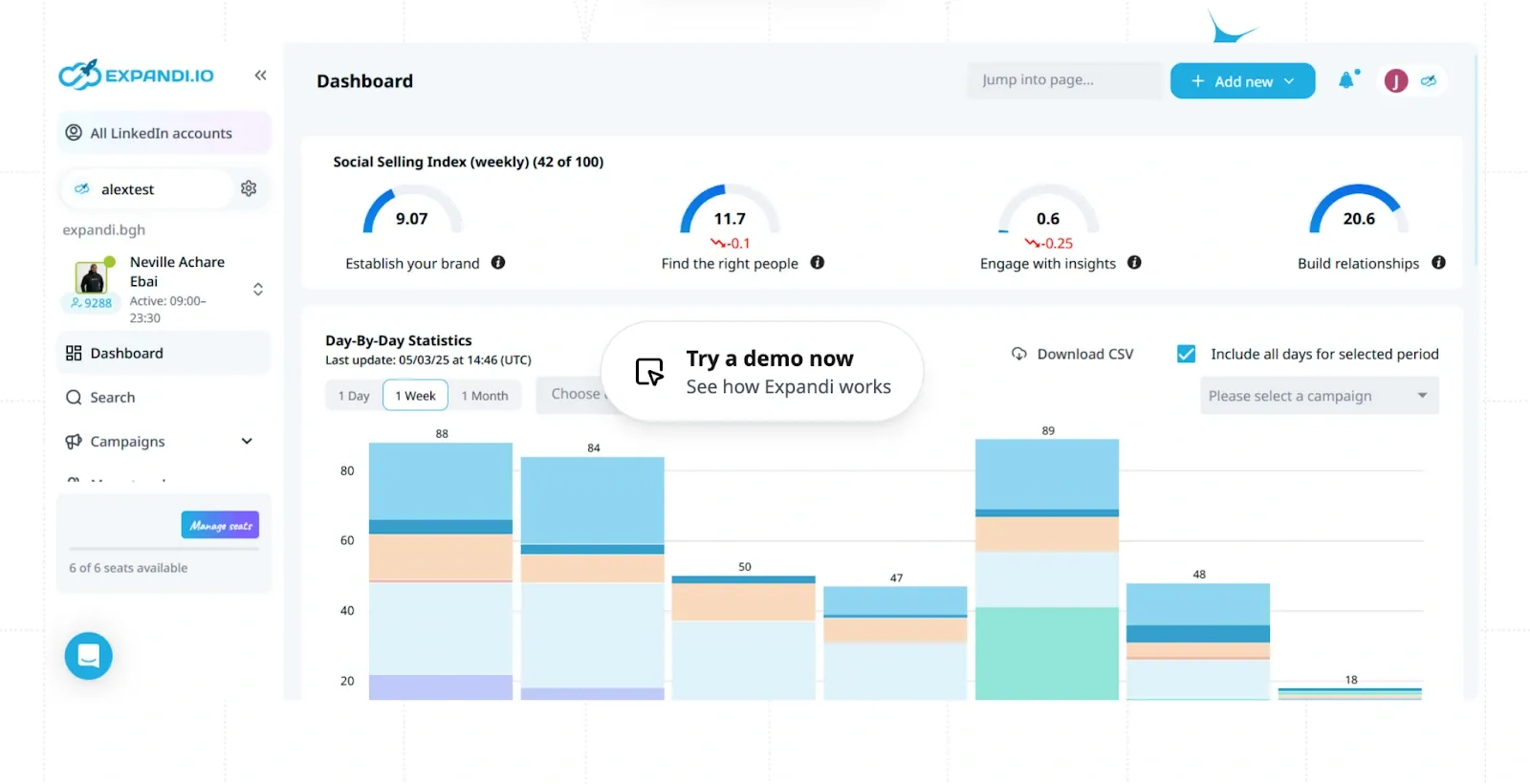Click the bar labeled 88
The height and width of the screenshot is (784, 1530).
(441, 571)
